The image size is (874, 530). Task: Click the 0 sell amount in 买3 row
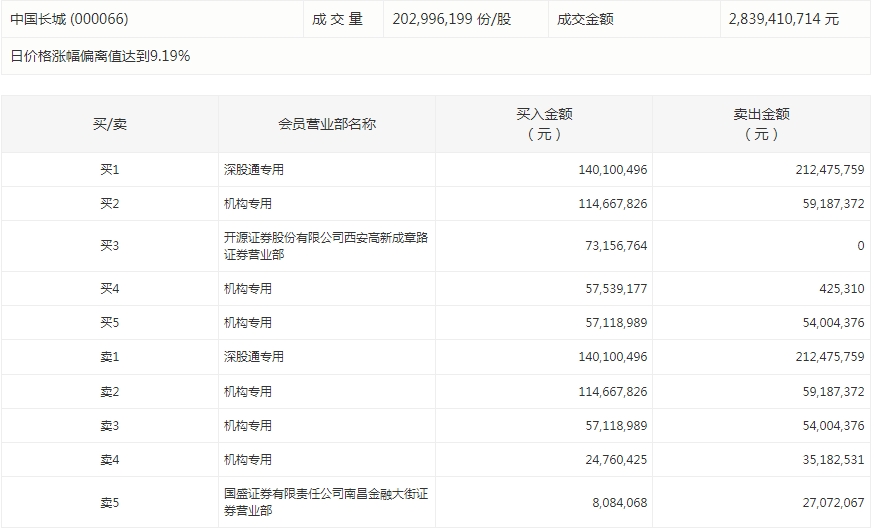pyautogui.click(x=860, y=246)
